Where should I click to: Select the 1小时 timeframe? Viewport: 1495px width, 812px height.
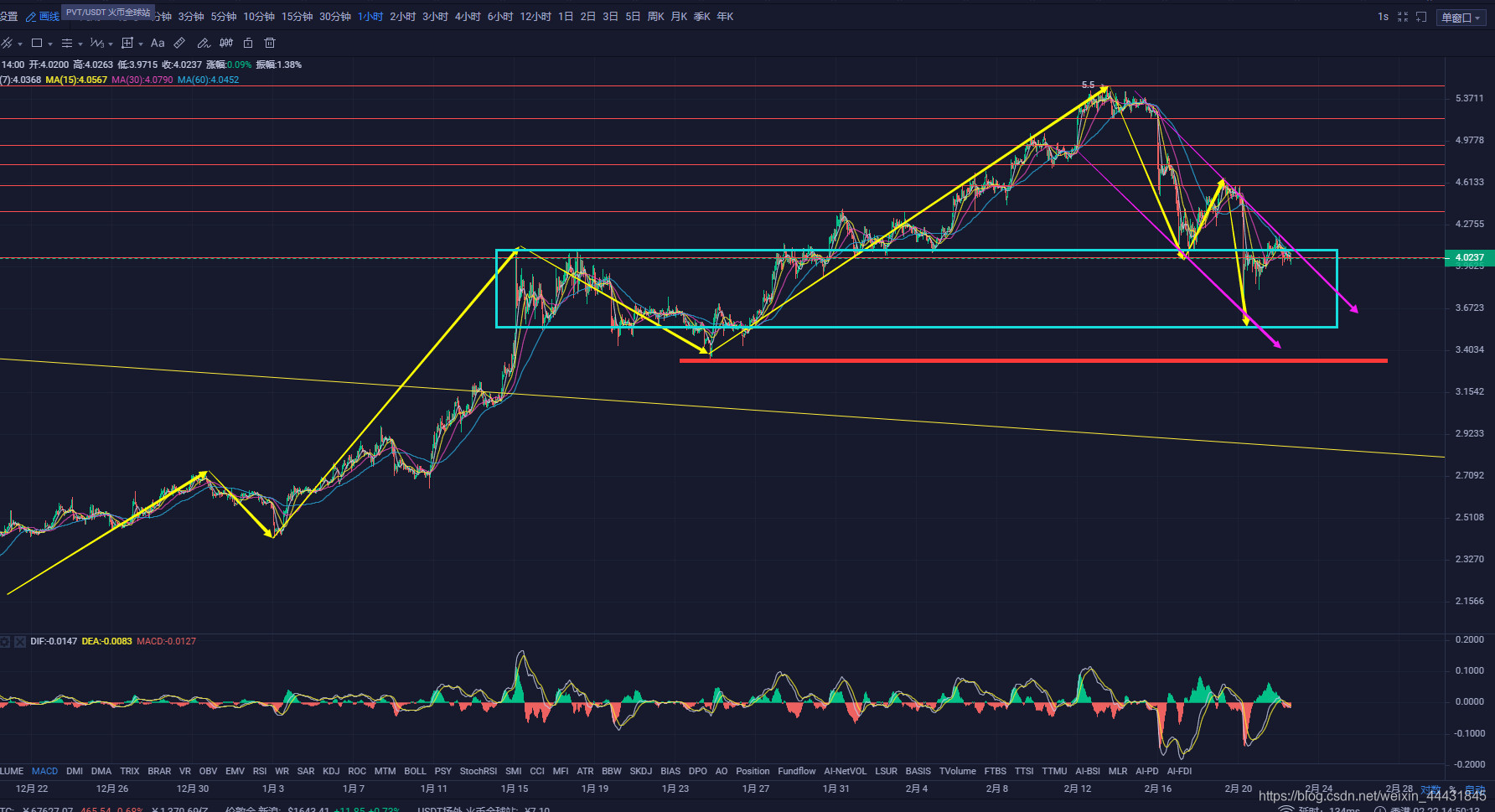coord(370,17)
